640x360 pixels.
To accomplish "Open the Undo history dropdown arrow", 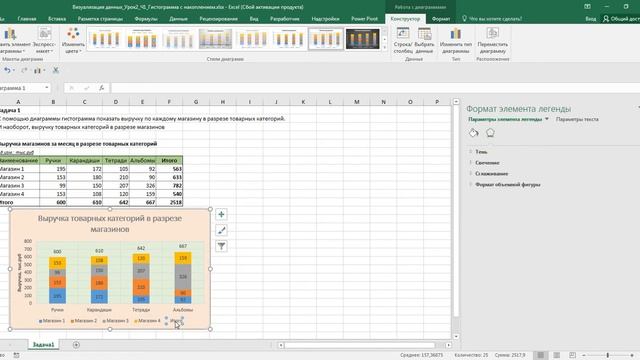I will (x=14, y=71).
